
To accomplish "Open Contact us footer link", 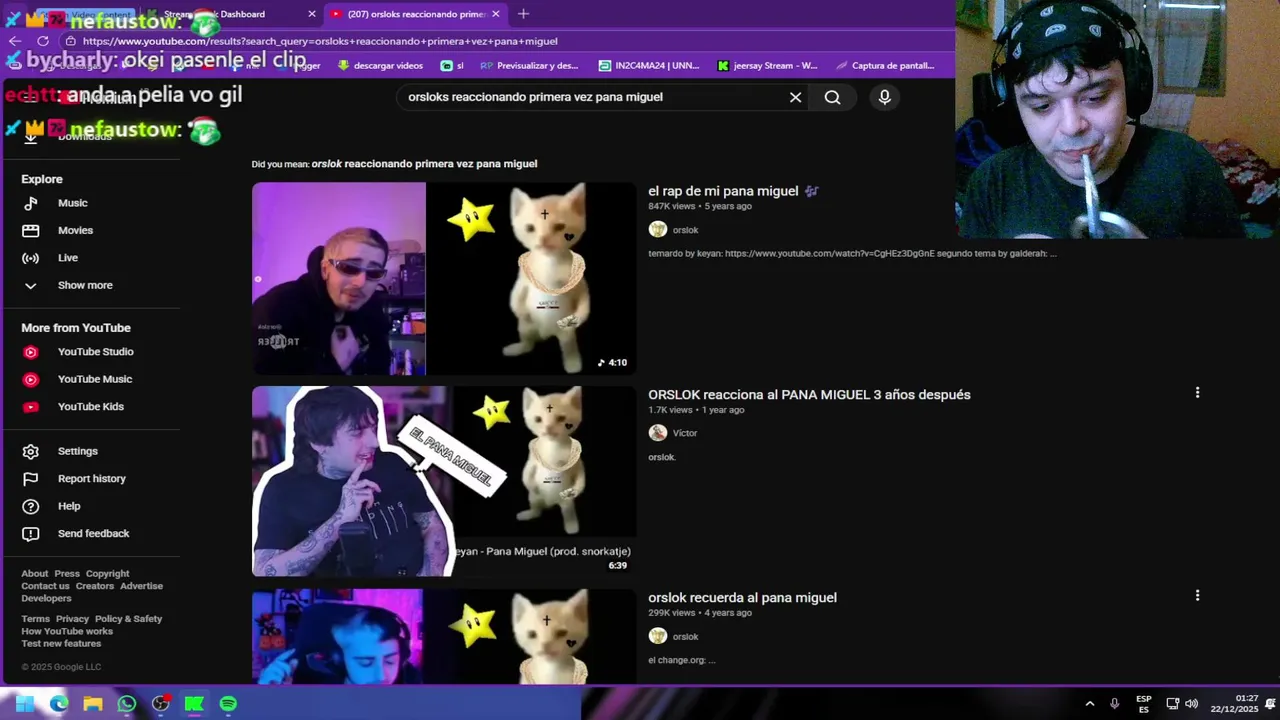I will (x=45, y=586).
